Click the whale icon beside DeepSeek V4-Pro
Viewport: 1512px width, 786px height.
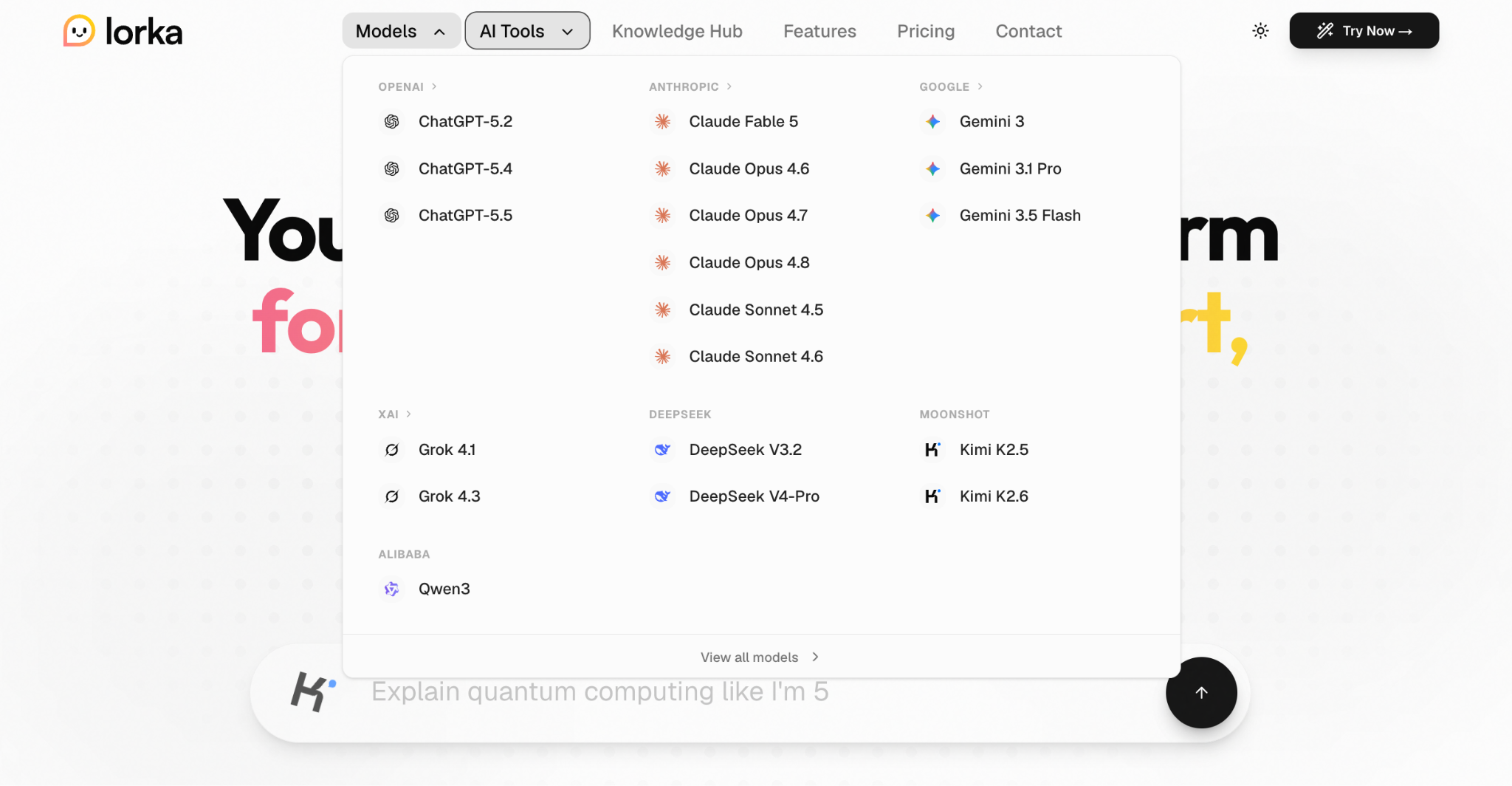tap(663, 496)
